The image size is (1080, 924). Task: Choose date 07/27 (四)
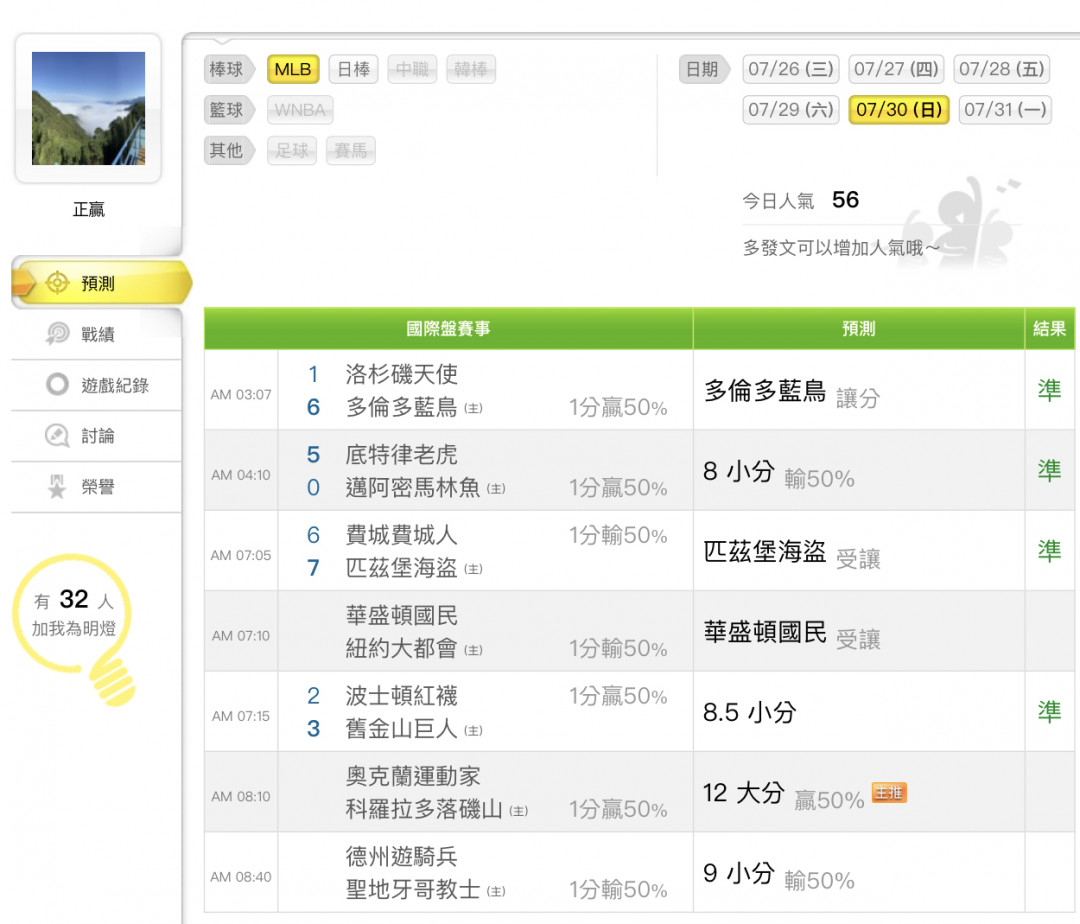click(x=896, y=70)
